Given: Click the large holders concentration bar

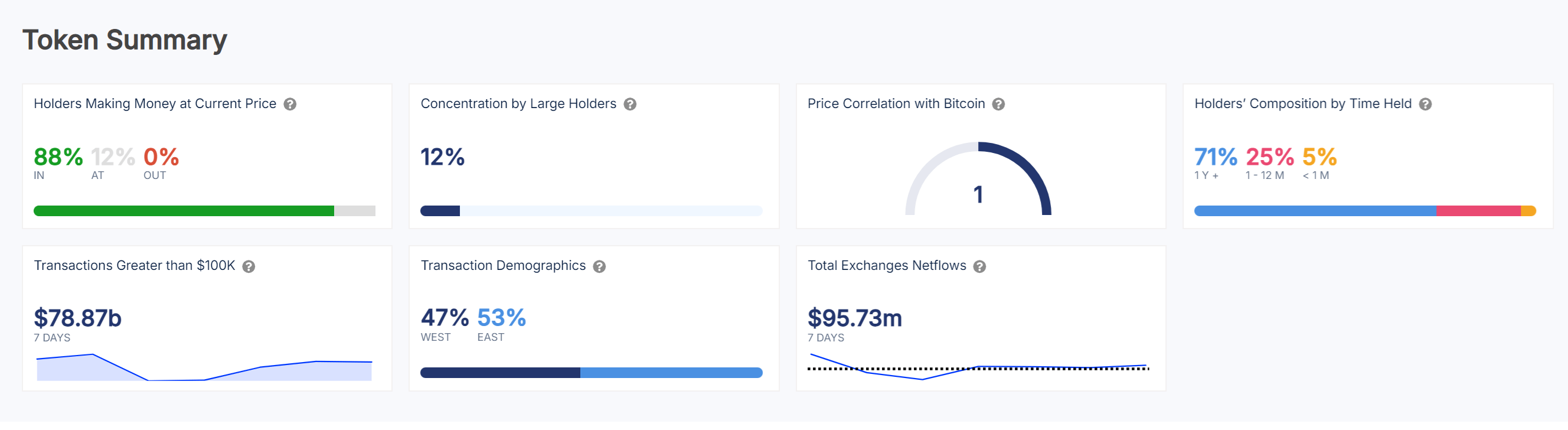Looking at the screenshot, I should click(590, 211).
